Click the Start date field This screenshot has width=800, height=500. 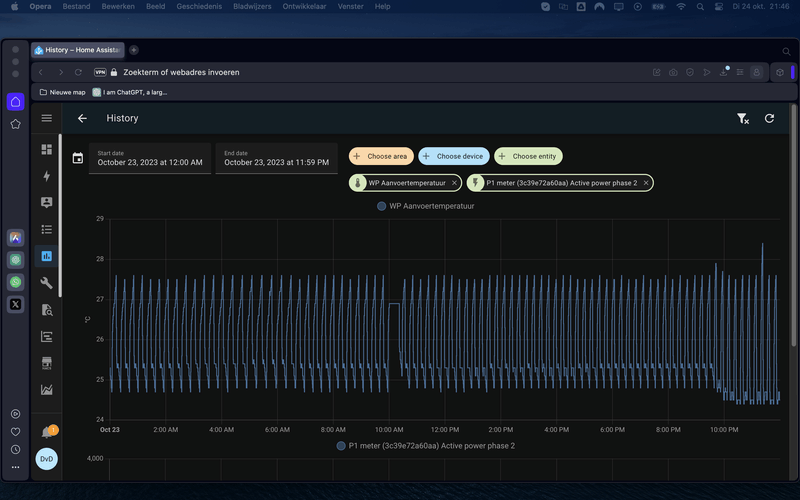150,158
